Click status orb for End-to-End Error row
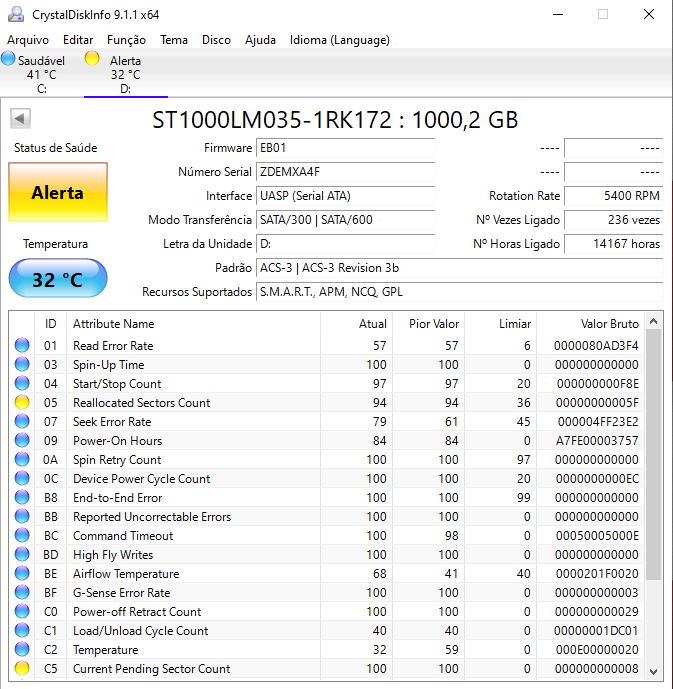The image size is (673, 689). click(x=22, y=497)
